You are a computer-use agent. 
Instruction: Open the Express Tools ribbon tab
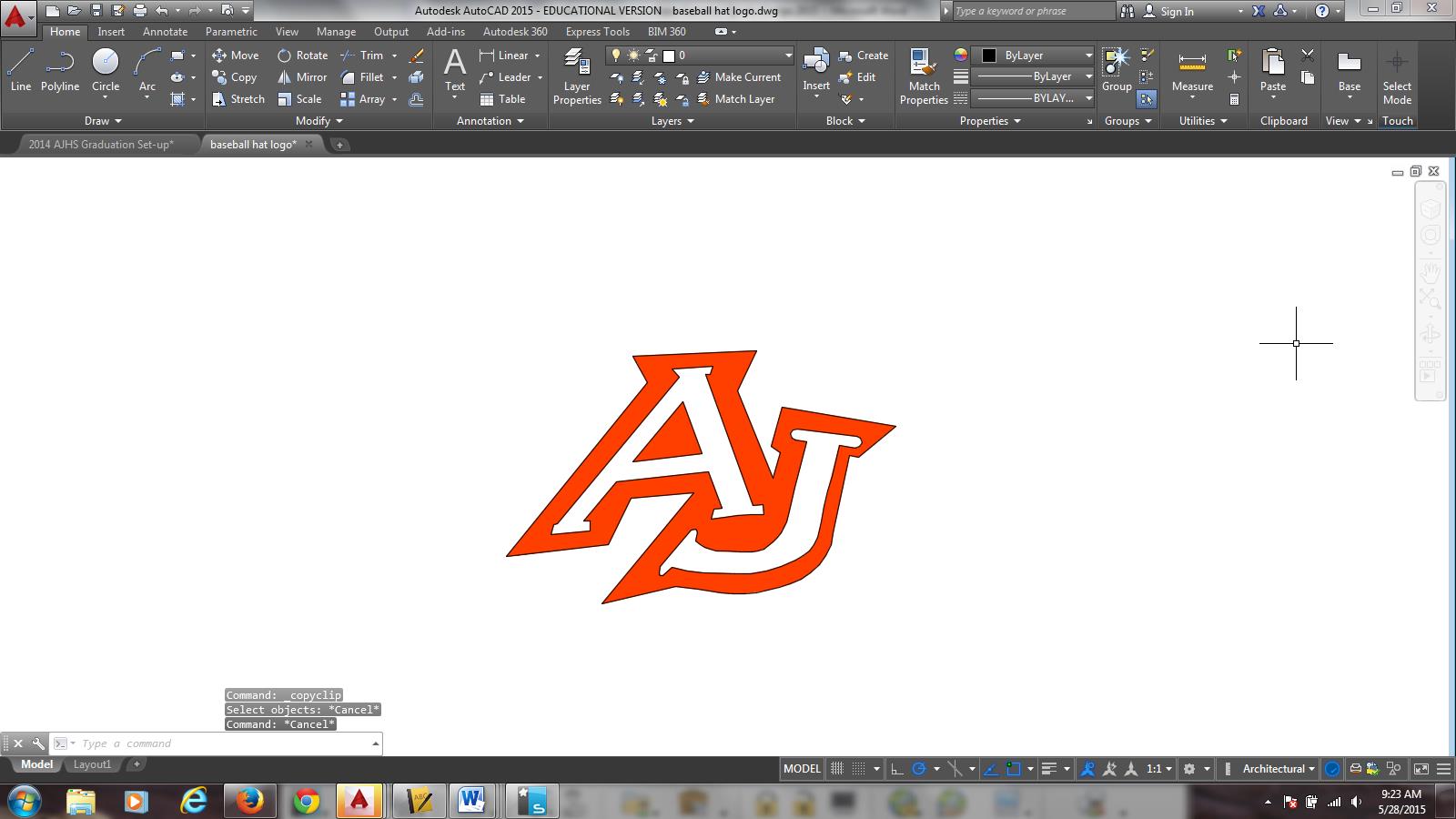(597, 32)
